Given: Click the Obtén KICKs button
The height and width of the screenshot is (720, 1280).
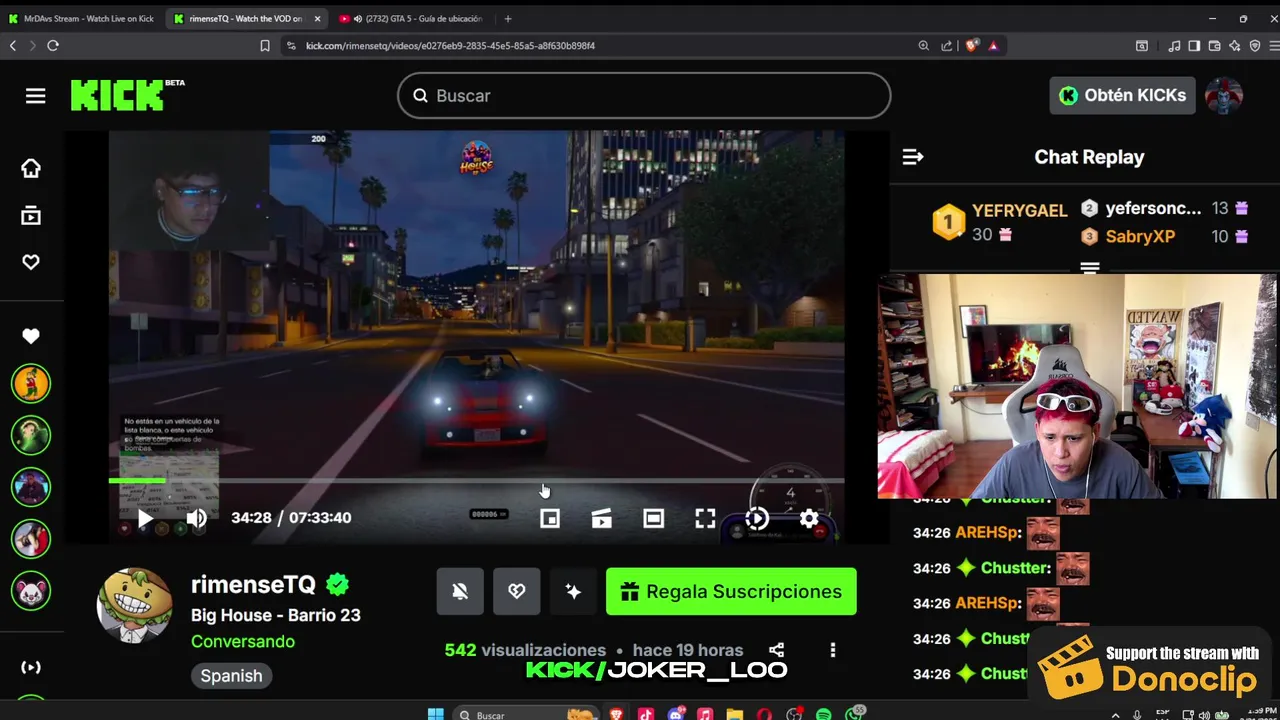Looking at the screenshot, I should pyautogui.click(x=1122, y=95).
